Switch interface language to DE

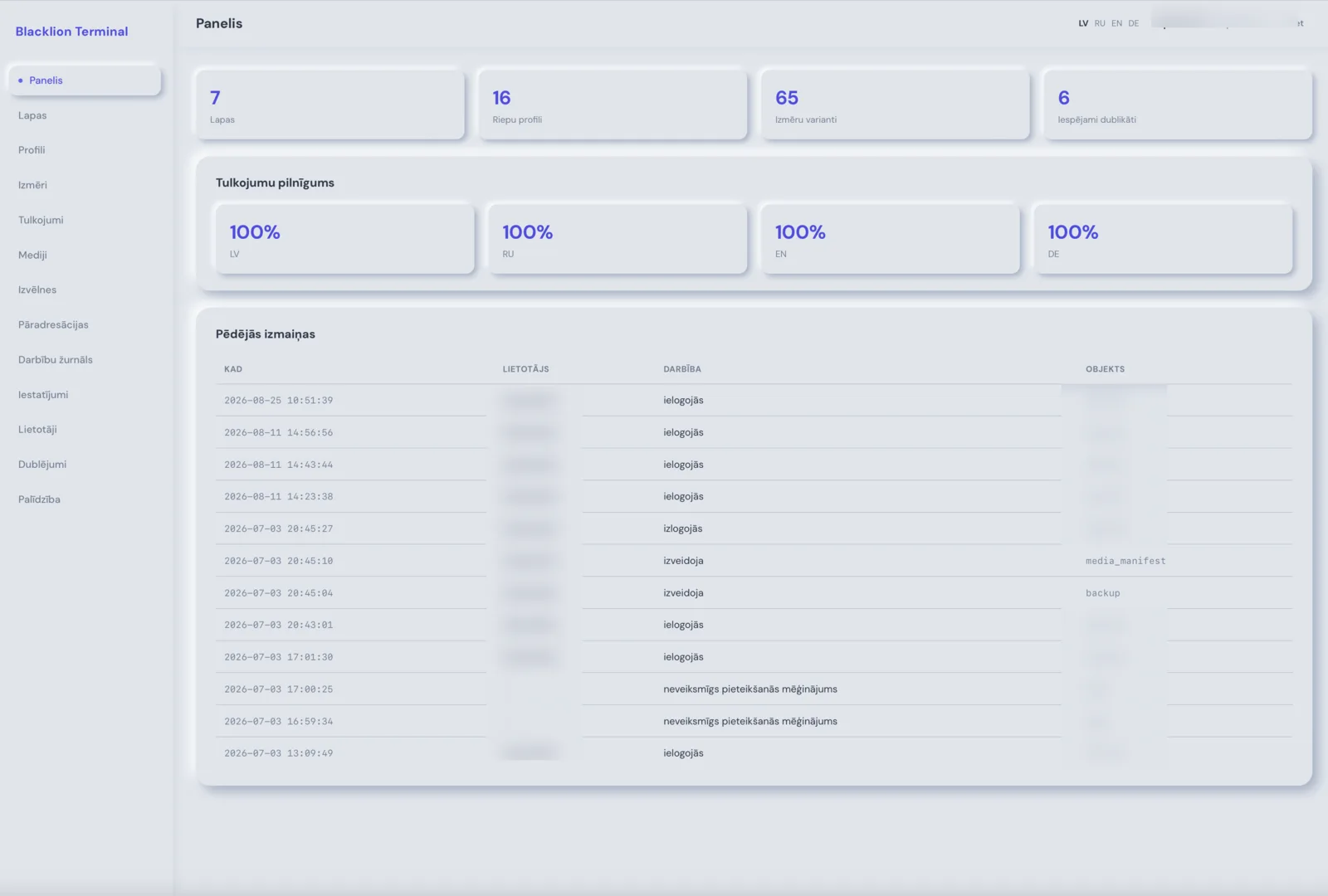point(1133,23)
